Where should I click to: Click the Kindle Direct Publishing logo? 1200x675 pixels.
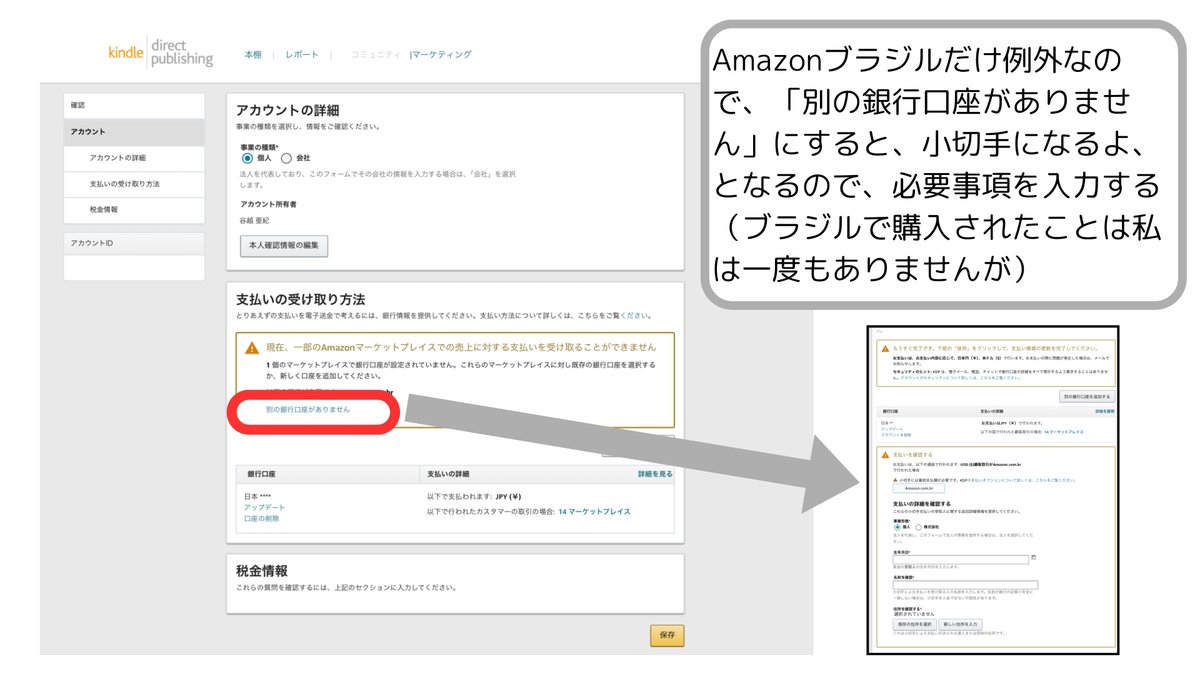161,52
